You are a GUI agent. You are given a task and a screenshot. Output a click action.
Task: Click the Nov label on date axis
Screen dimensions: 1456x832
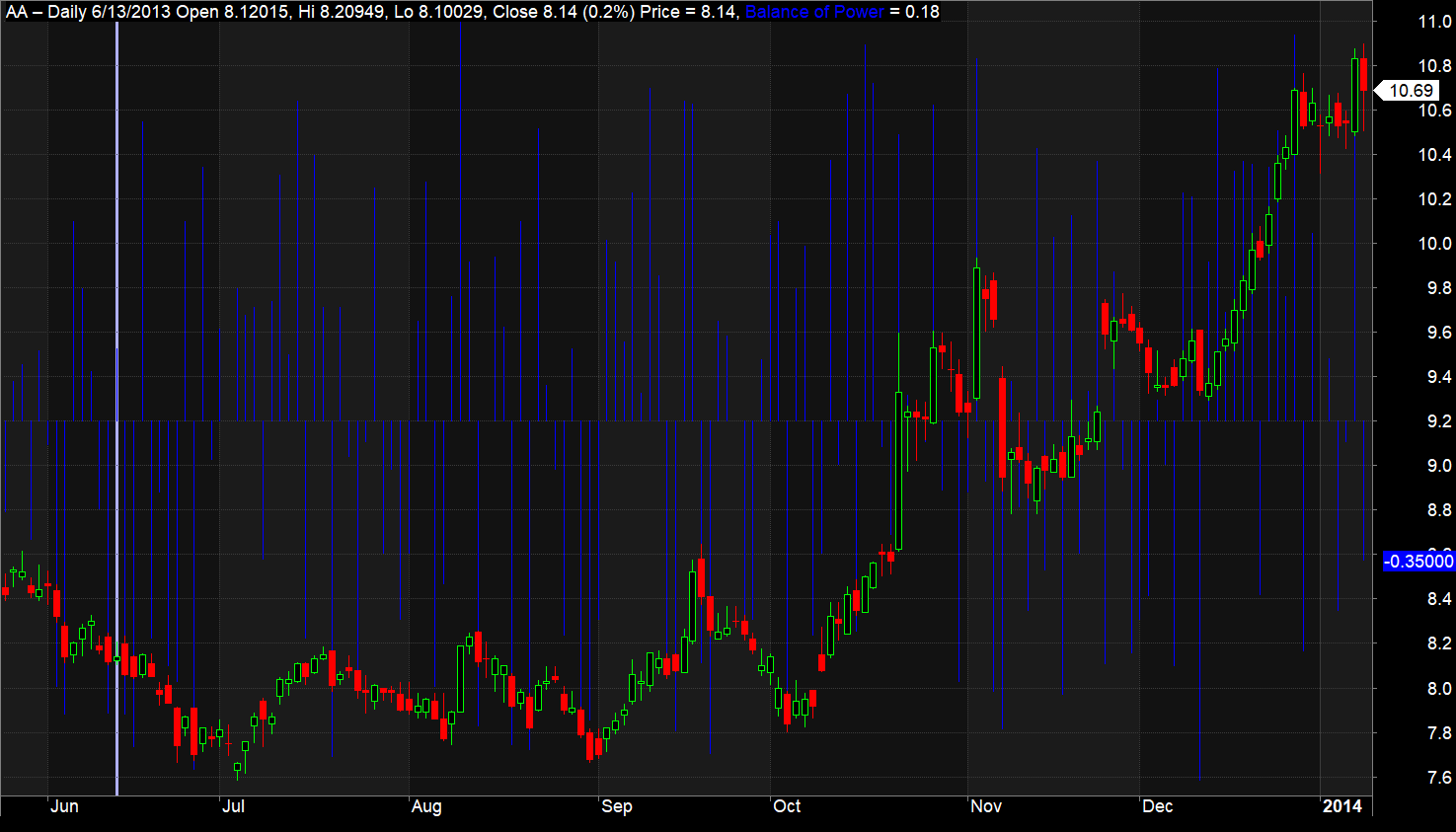click(986, 806)
